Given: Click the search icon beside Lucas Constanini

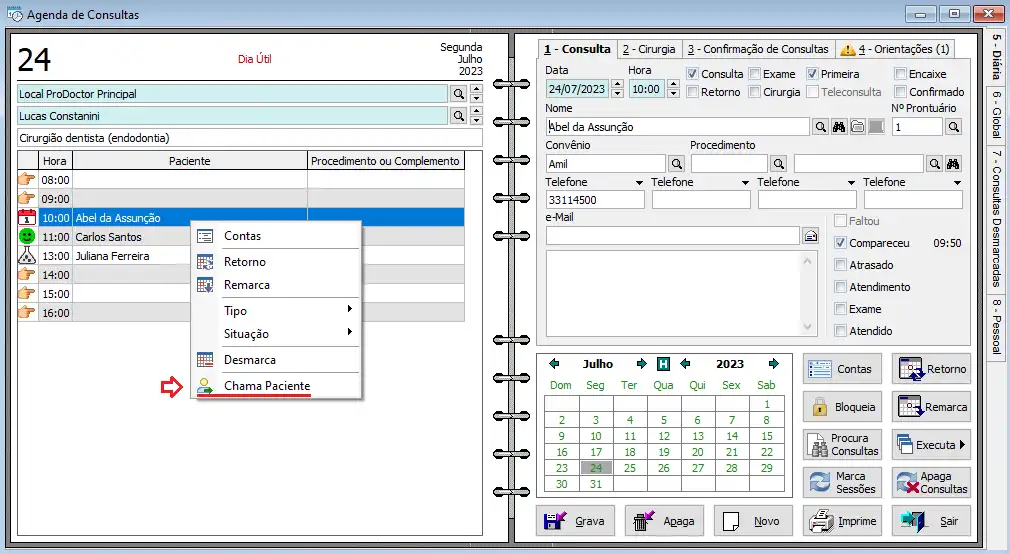Looking at the screenshot, I should pyautogui.click(x=458, y=116).
